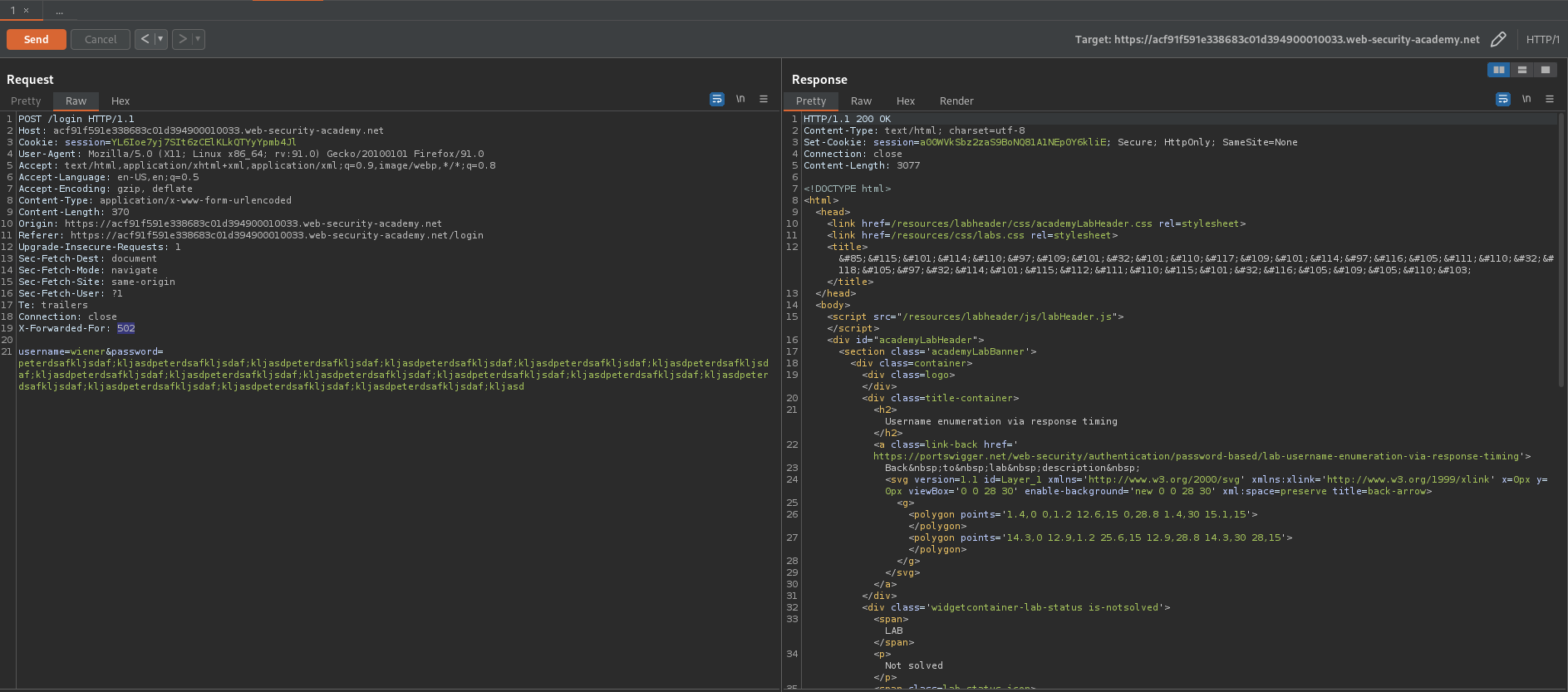Switch Request view to Raw tab
Image resolution: width=1568 pixels, height=692 pixels.
coord(76,101)
